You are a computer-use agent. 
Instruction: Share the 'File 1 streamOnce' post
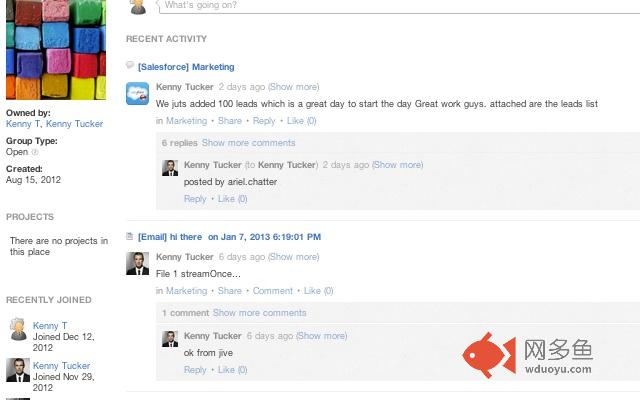tap(229, 291)
